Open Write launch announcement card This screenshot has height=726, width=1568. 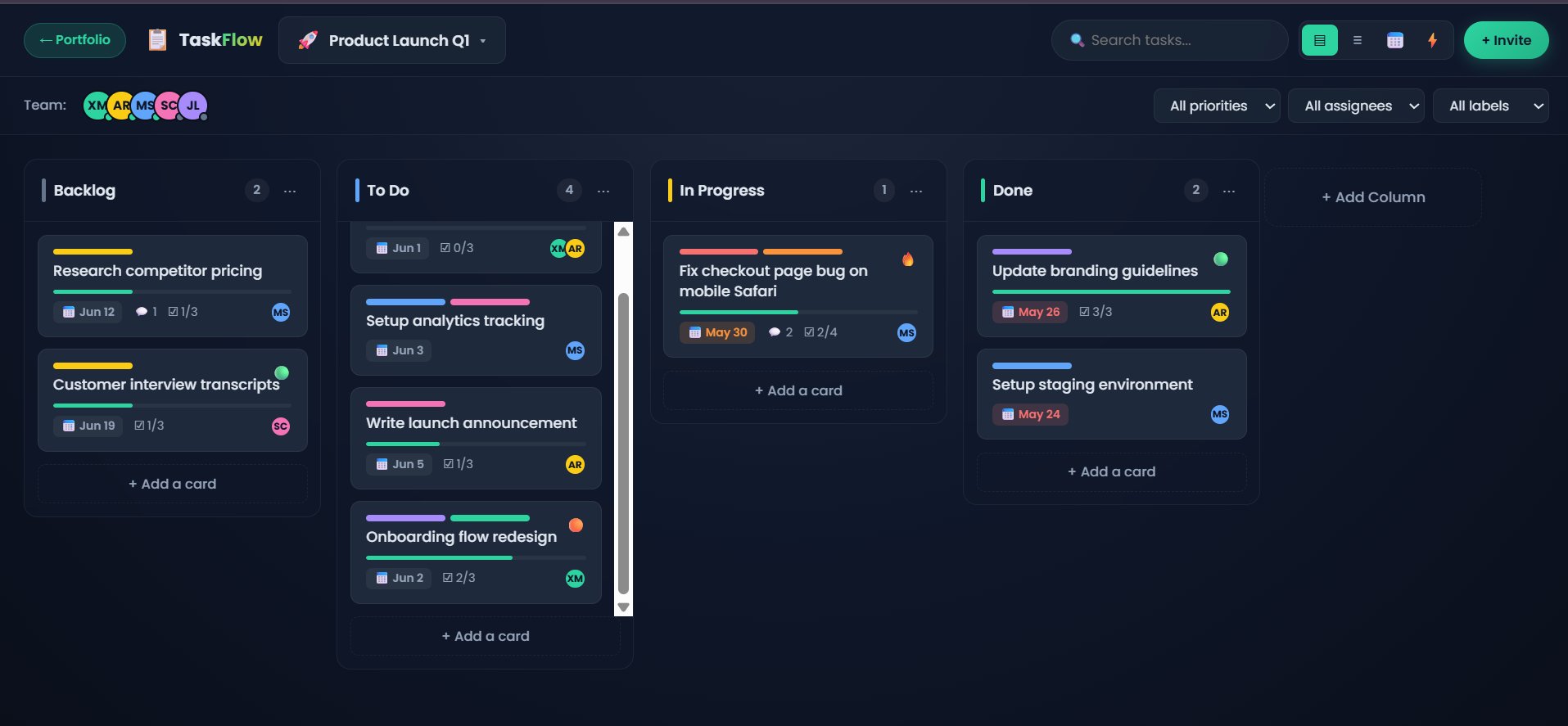click(x=476, y=438)
